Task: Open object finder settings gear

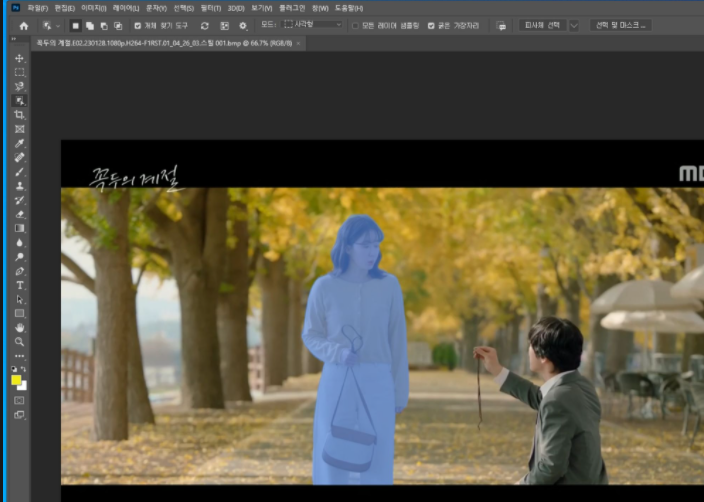Action: pos(243,26)
